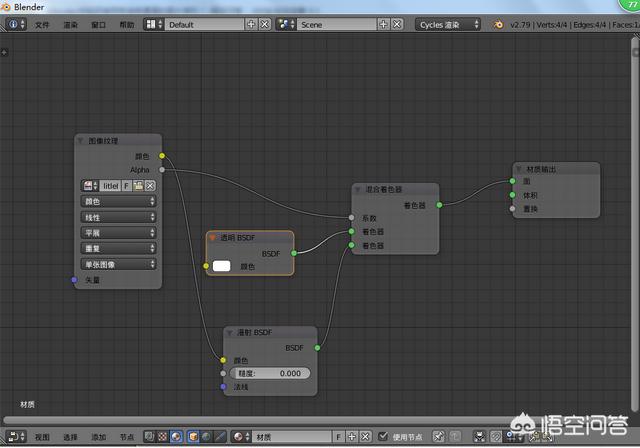Open the node editor type selector
Screen dimensions: 640x448
(16, 437)
